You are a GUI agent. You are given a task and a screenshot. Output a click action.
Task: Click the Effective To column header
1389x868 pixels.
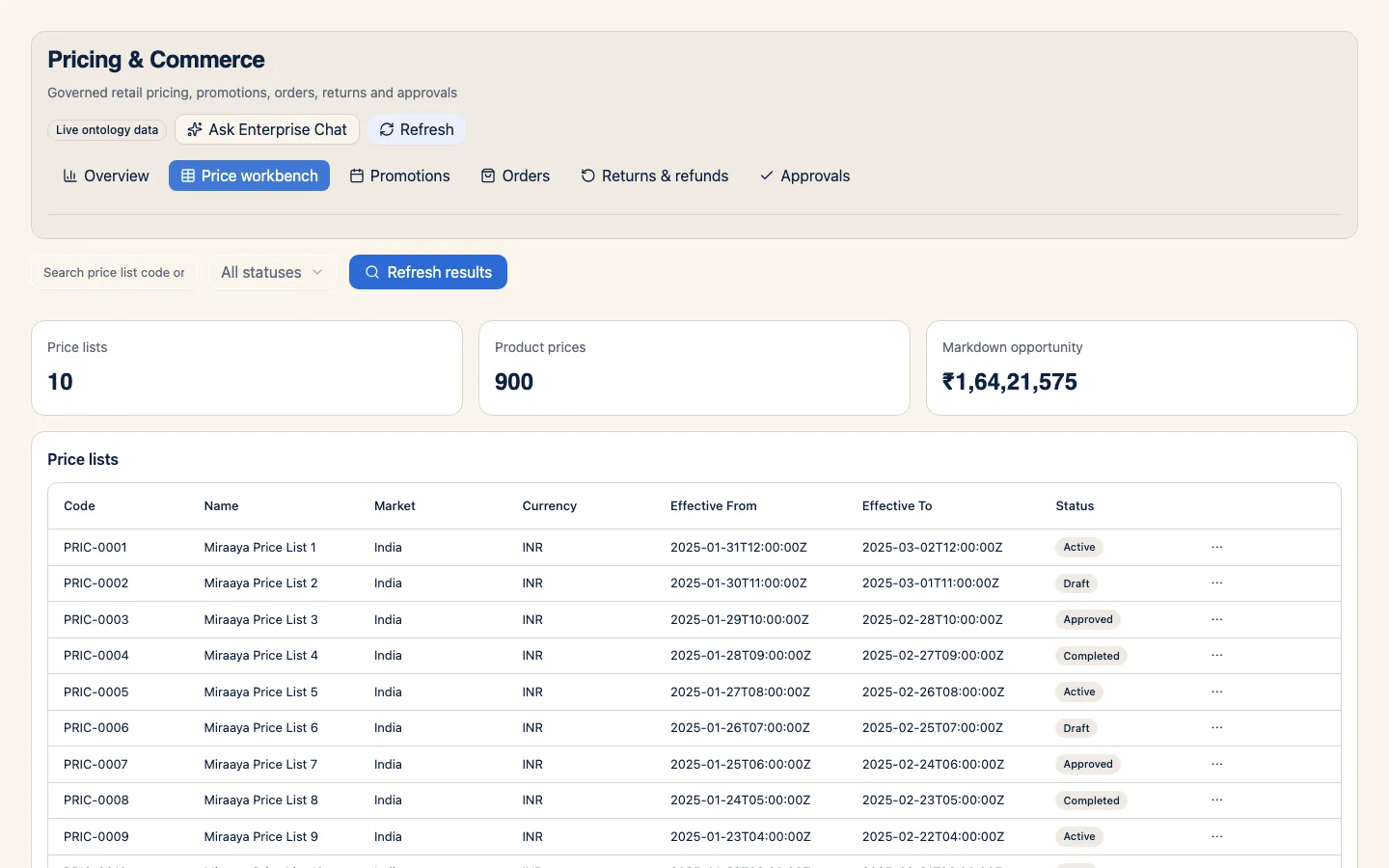point(897,505)
